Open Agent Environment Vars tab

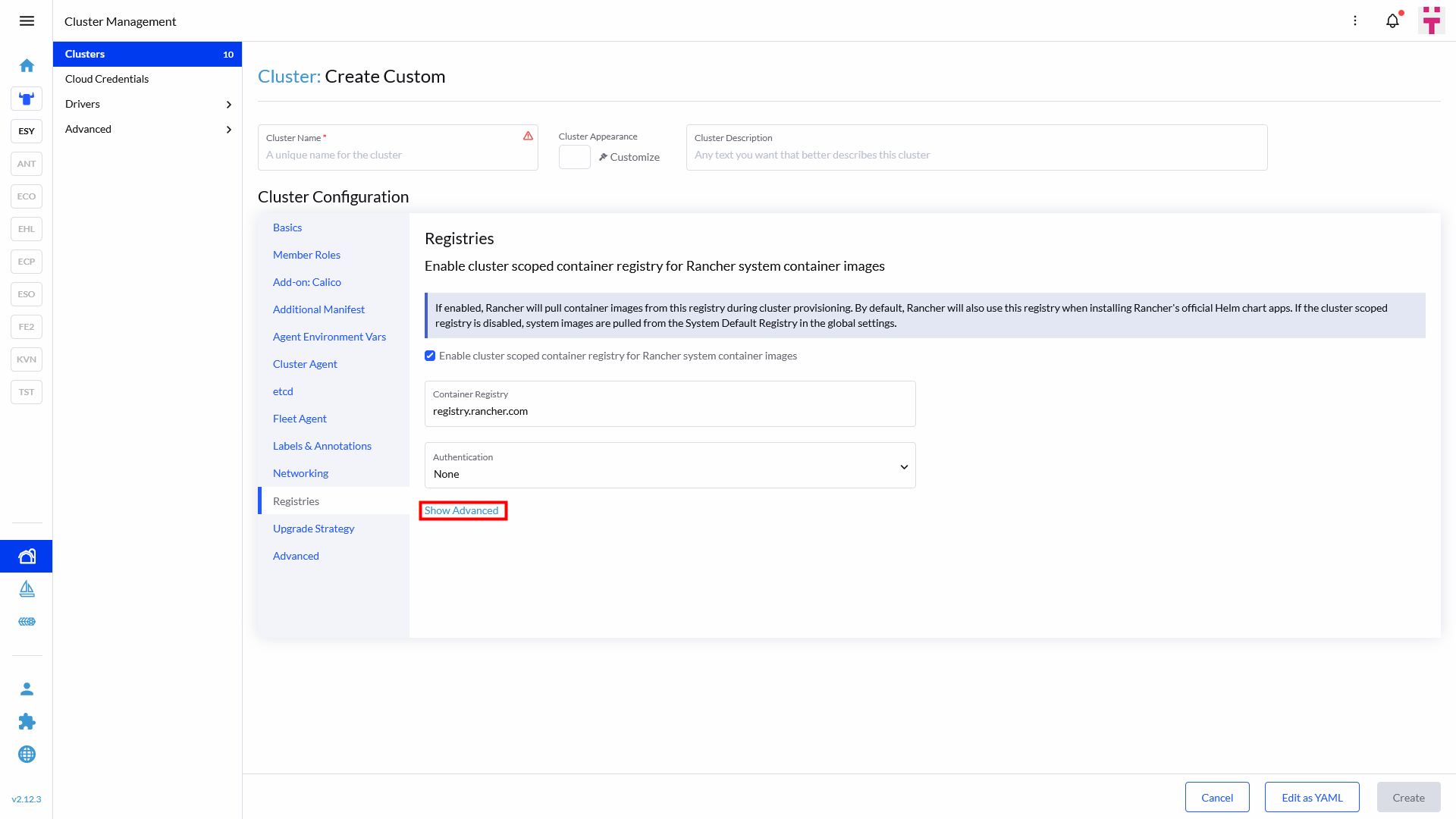[x=329, y=337]
